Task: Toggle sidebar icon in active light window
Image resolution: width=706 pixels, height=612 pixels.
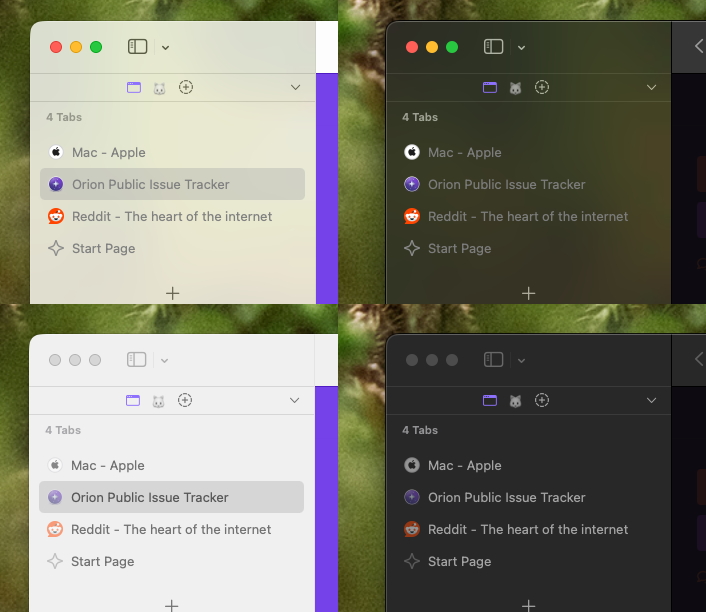Action: click(x=138, y=47)
